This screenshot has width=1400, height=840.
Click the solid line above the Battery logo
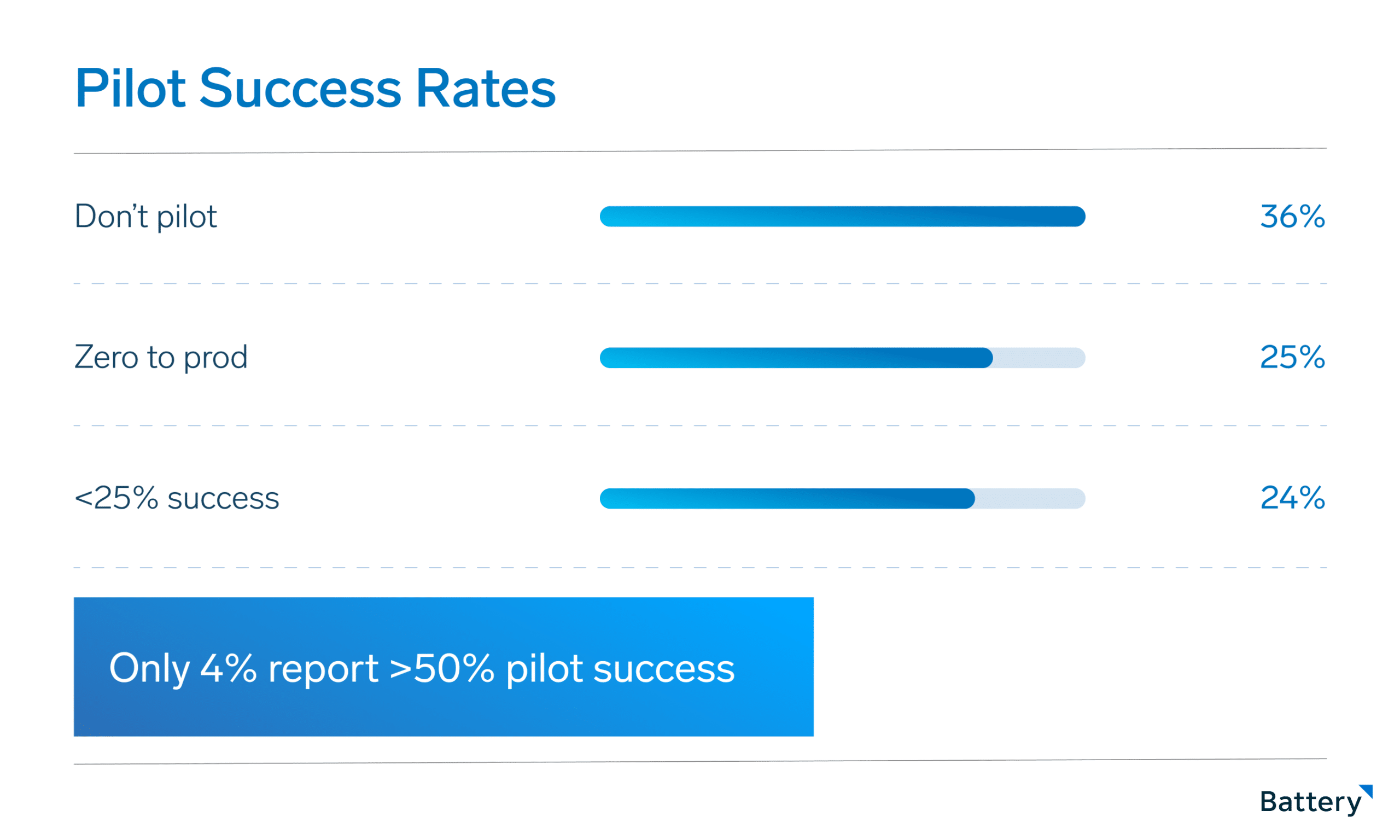coord(700,761)
